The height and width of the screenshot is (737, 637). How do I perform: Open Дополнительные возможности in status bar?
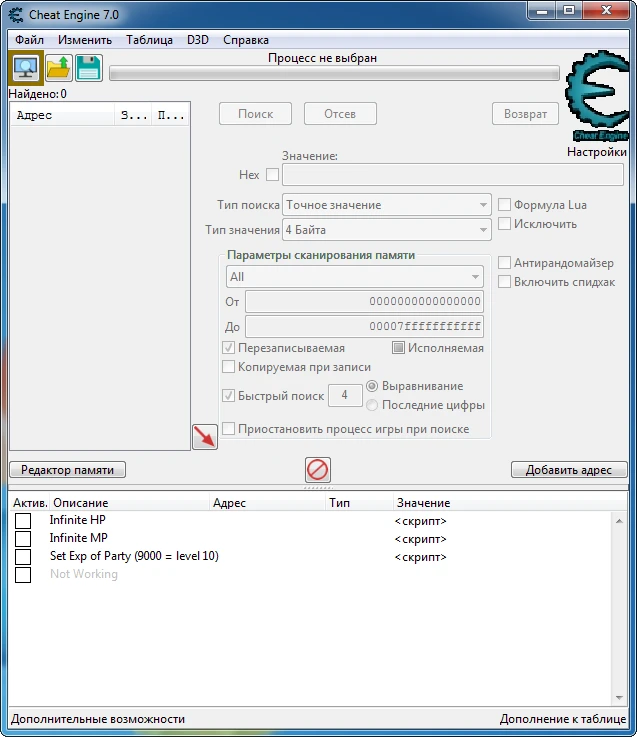point(98,719)
